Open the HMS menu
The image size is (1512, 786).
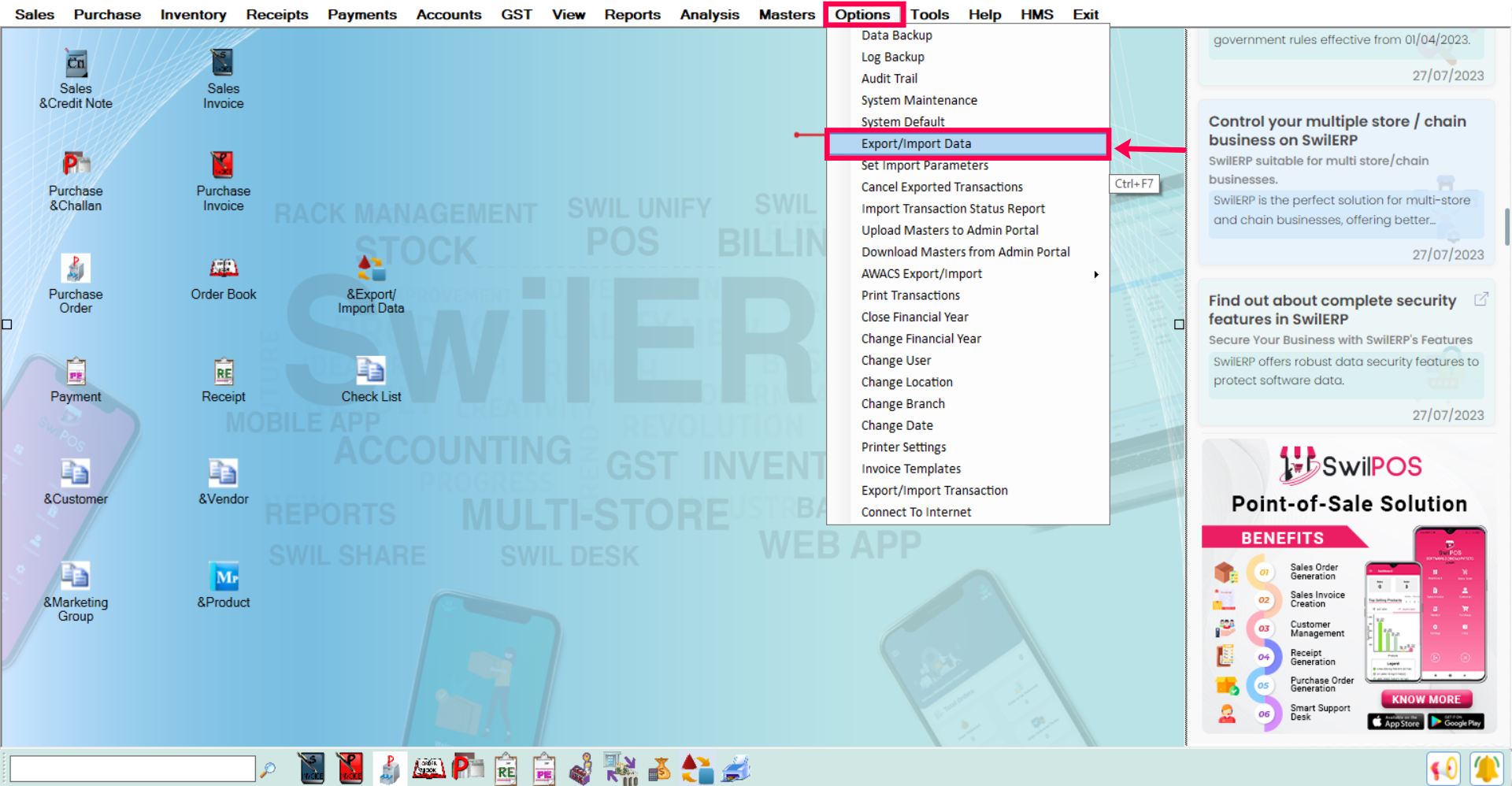(1037, 14)
